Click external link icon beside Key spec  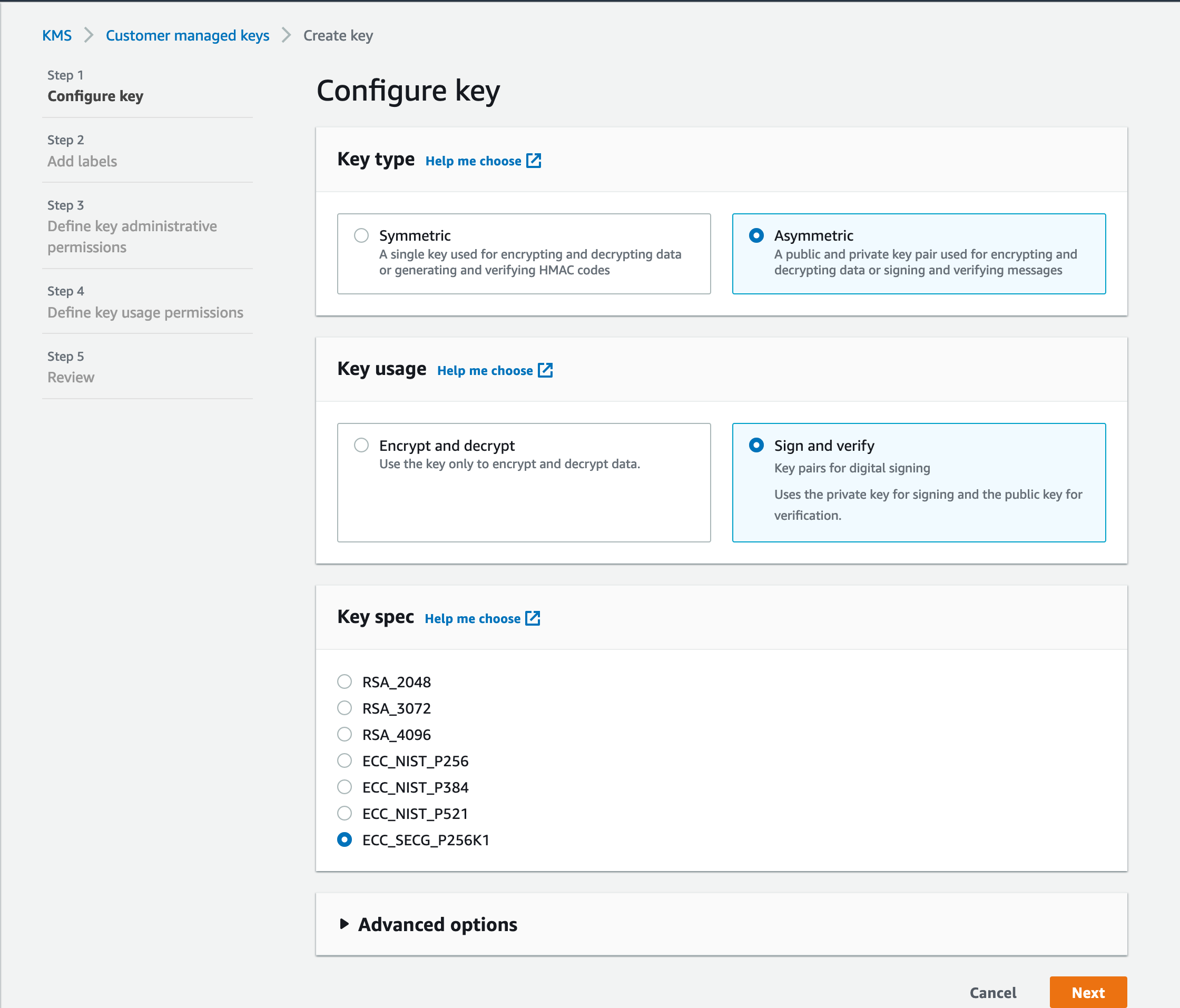click(533, 618)
